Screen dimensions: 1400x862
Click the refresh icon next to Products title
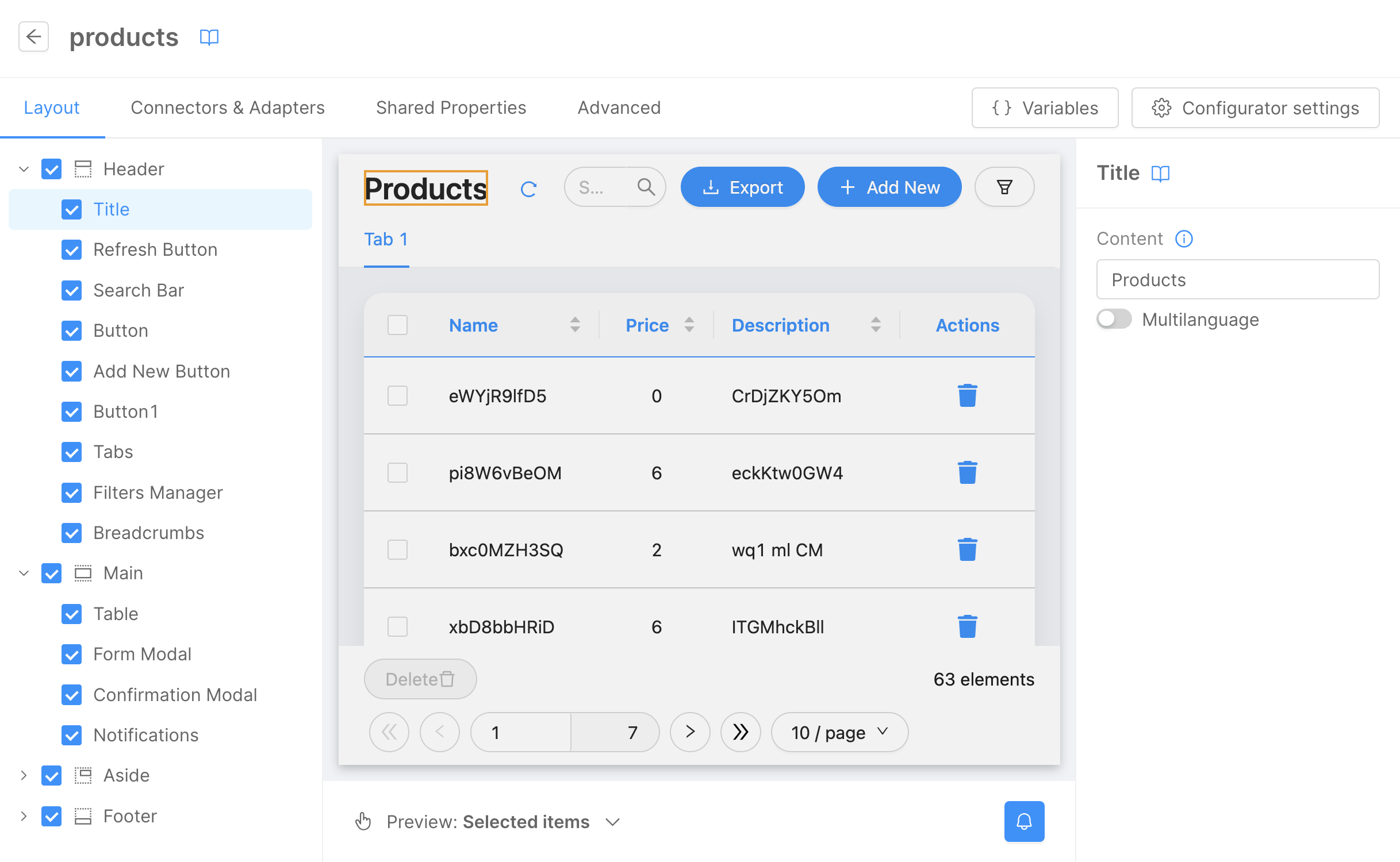pos(528,188)
